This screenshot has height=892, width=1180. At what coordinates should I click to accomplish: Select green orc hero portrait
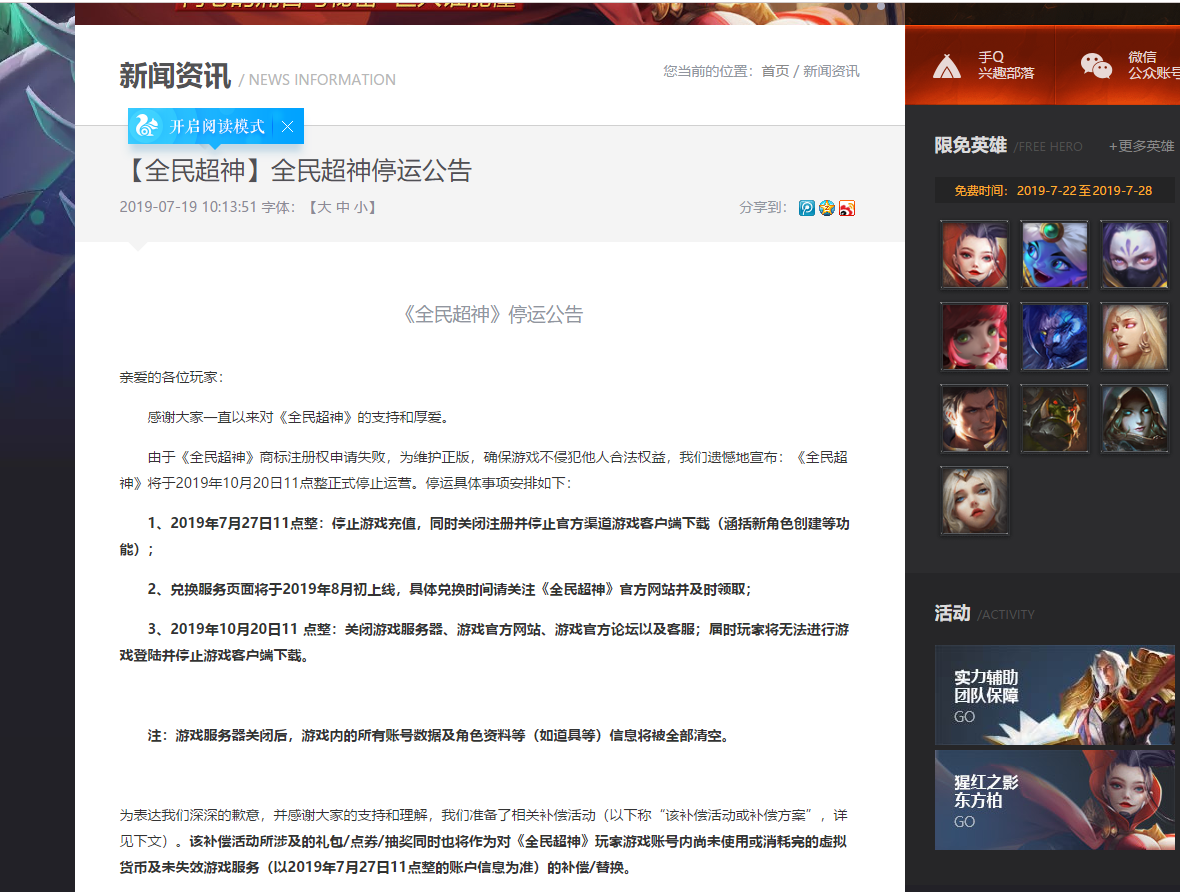tap(1054, 419)
